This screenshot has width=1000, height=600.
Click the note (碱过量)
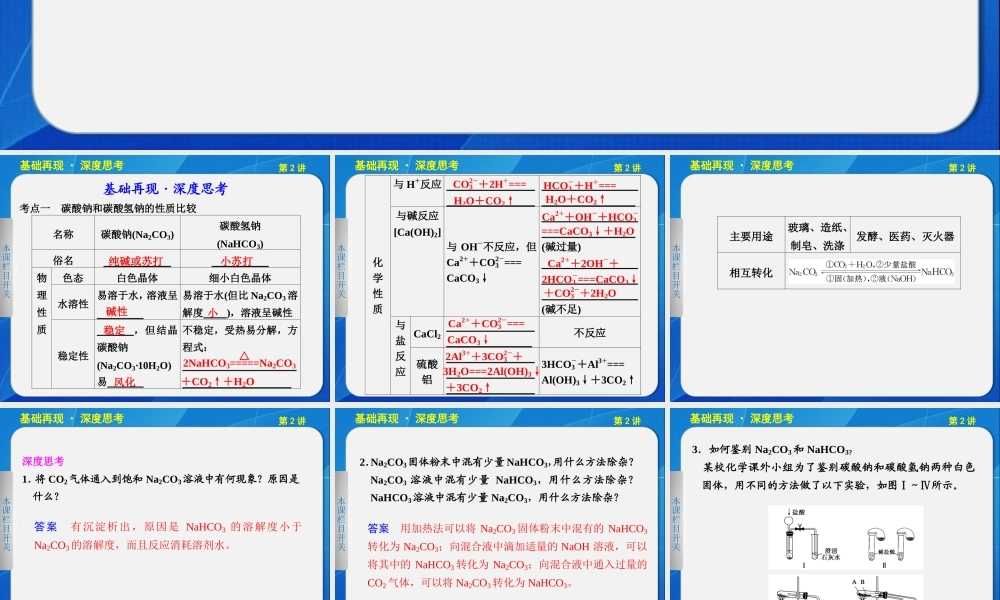pyautogui.click(x=561, y=246)
